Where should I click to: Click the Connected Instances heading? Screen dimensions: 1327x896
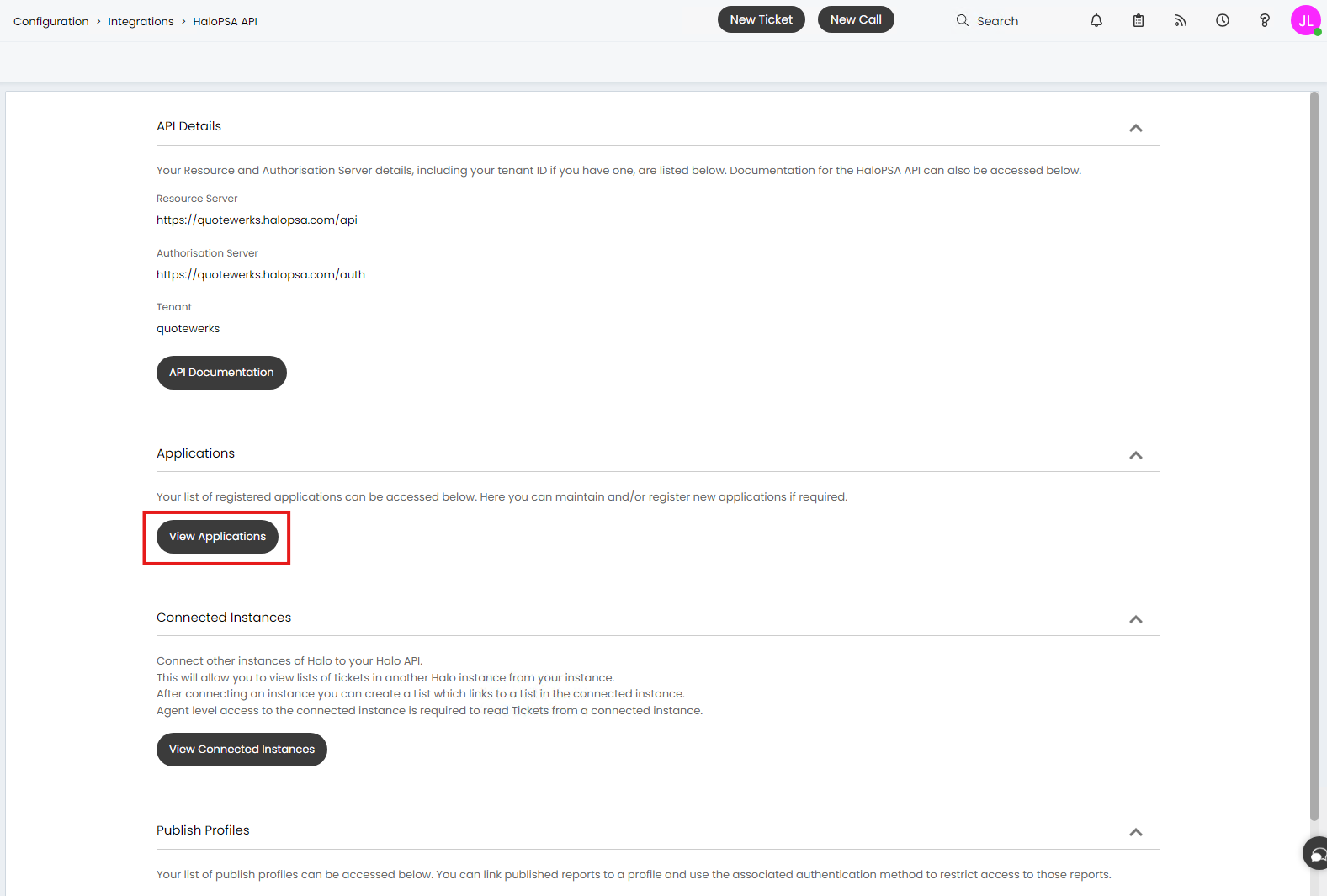click(x=224, y=618)
